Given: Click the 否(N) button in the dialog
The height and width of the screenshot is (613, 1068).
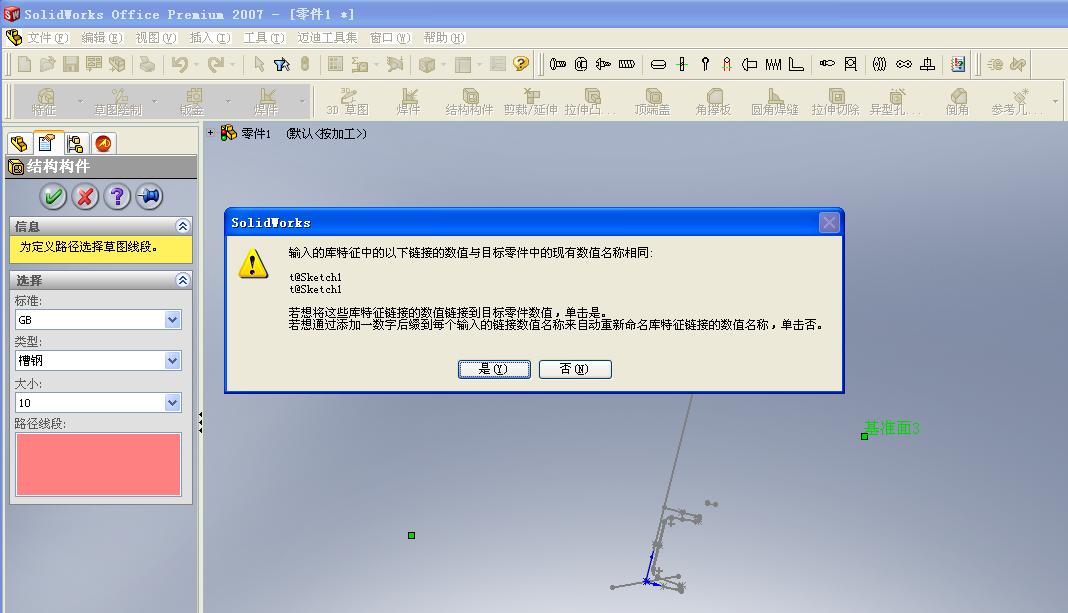Looking at the screenshot, I should 575,369.
